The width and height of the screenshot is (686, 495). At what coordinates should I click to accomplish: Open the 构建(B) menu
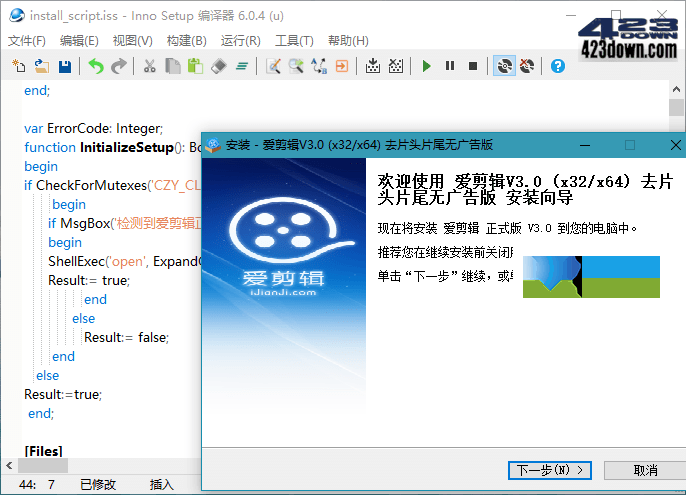(x=187, y=41)
